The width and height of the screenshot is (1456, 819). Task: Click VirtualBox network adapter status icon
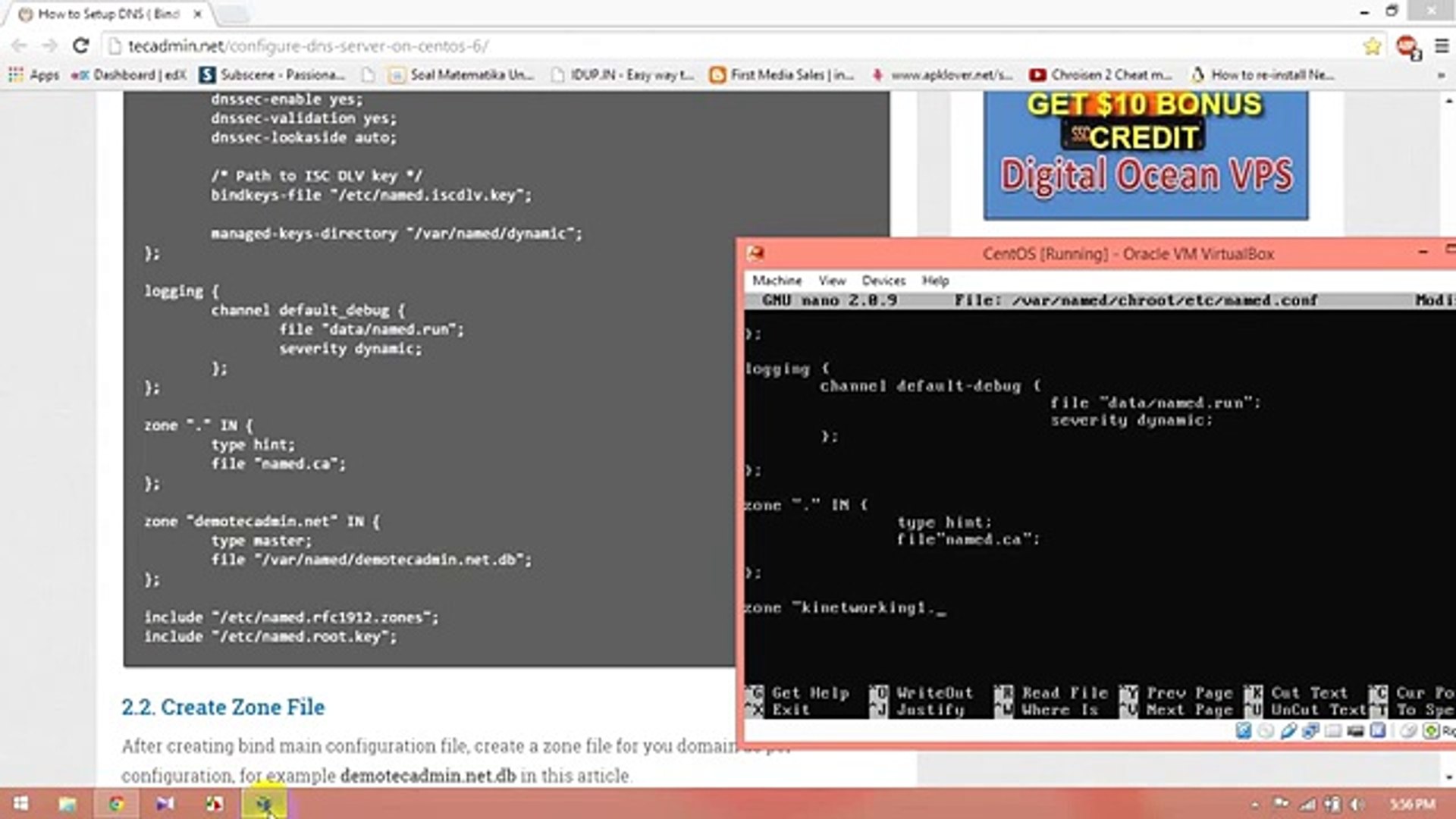coord(1310,731)
